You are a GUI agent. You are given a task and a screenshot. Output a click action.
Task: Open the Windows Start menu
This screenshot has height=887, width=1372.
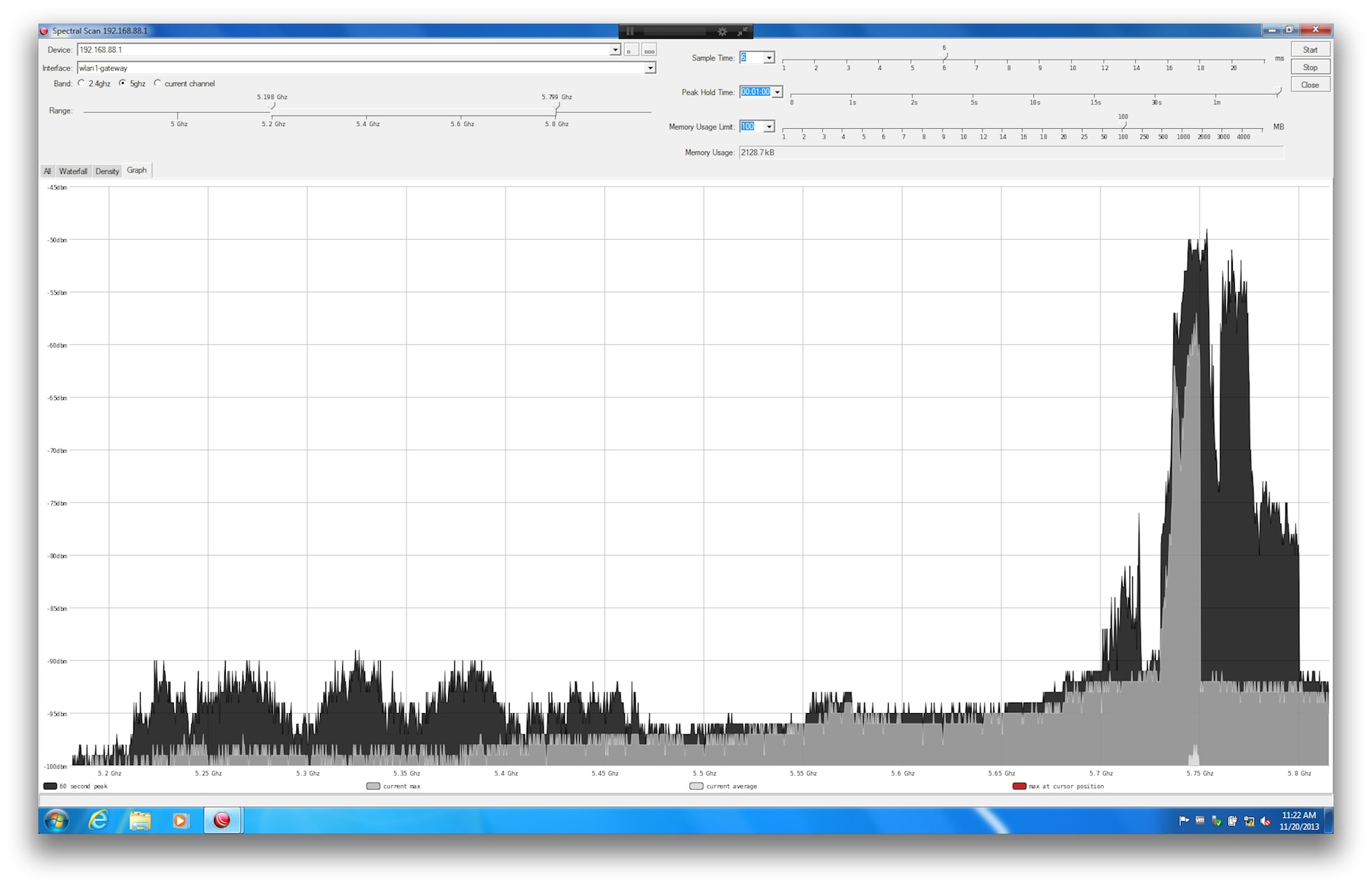[x=57, y=820]
